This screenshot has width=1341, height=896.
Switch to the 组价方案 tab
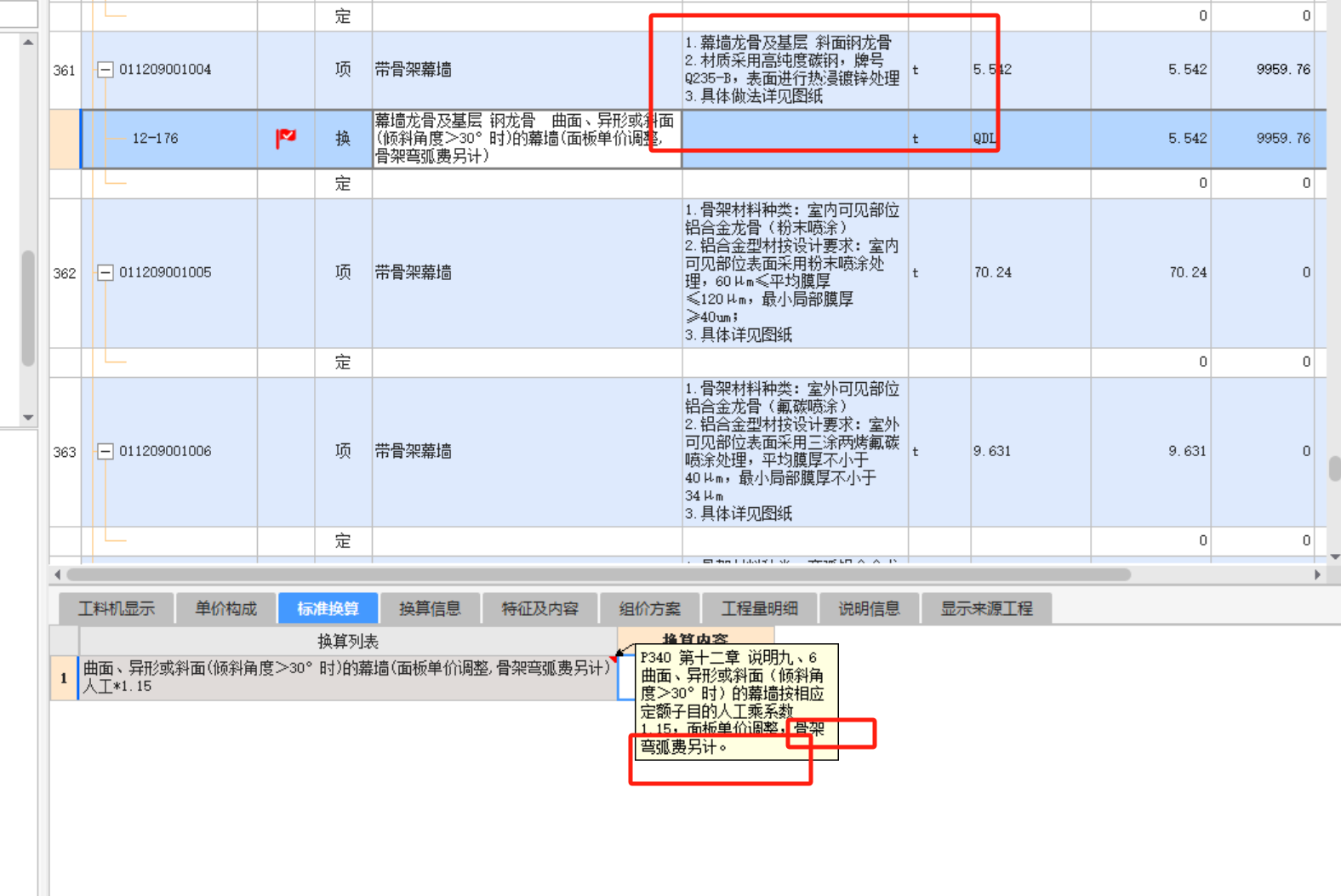coord(649,608)
